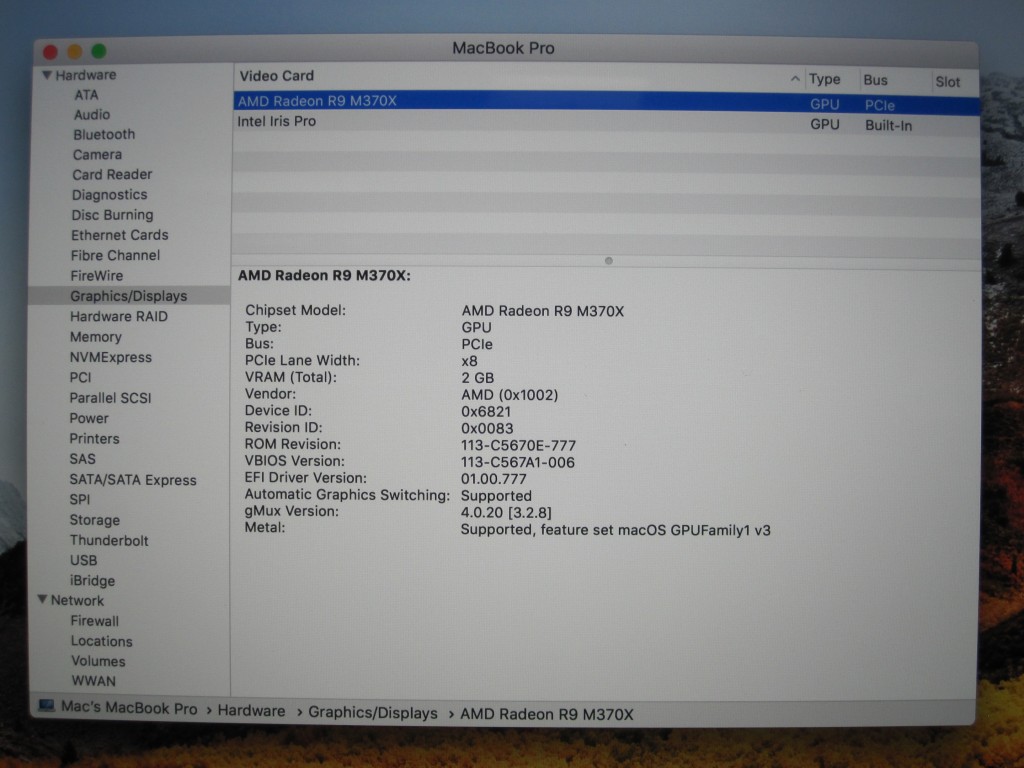Click the sort arrow in Video Card header
The height and width of the screenshot is (768, 1024).
(795, 79)
